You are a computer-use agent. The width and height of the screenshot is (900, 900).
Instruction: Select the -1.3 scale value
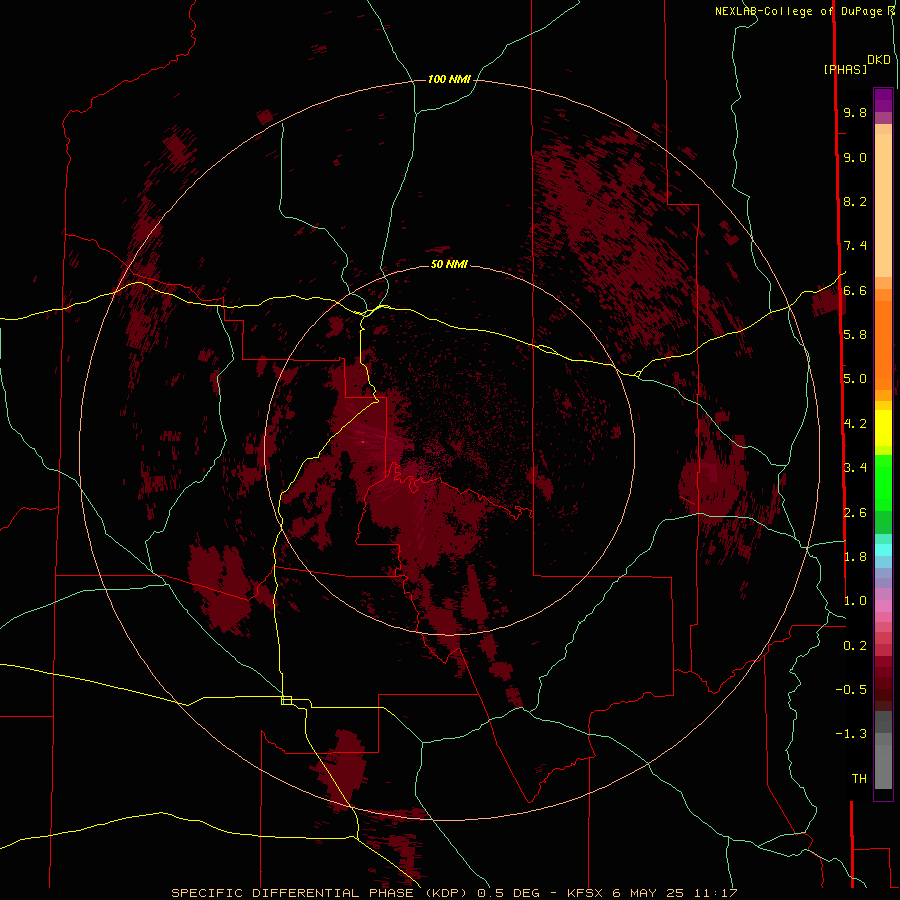851,734
